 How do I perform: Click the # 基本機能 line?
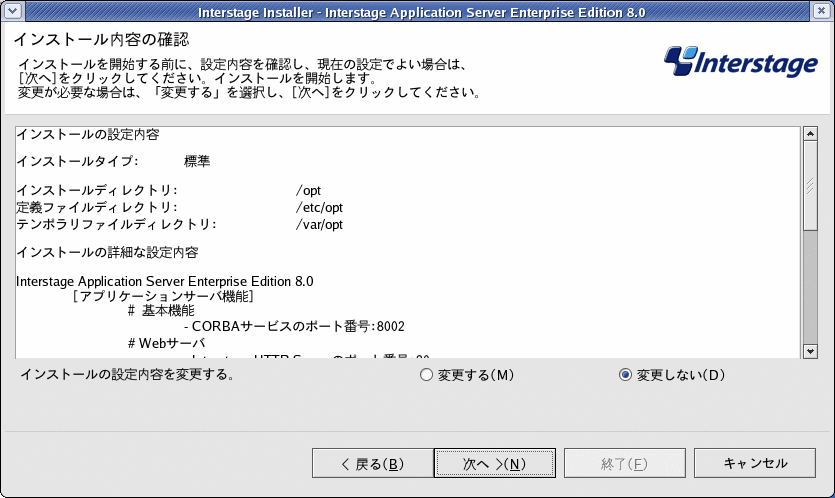click(161, 311)
